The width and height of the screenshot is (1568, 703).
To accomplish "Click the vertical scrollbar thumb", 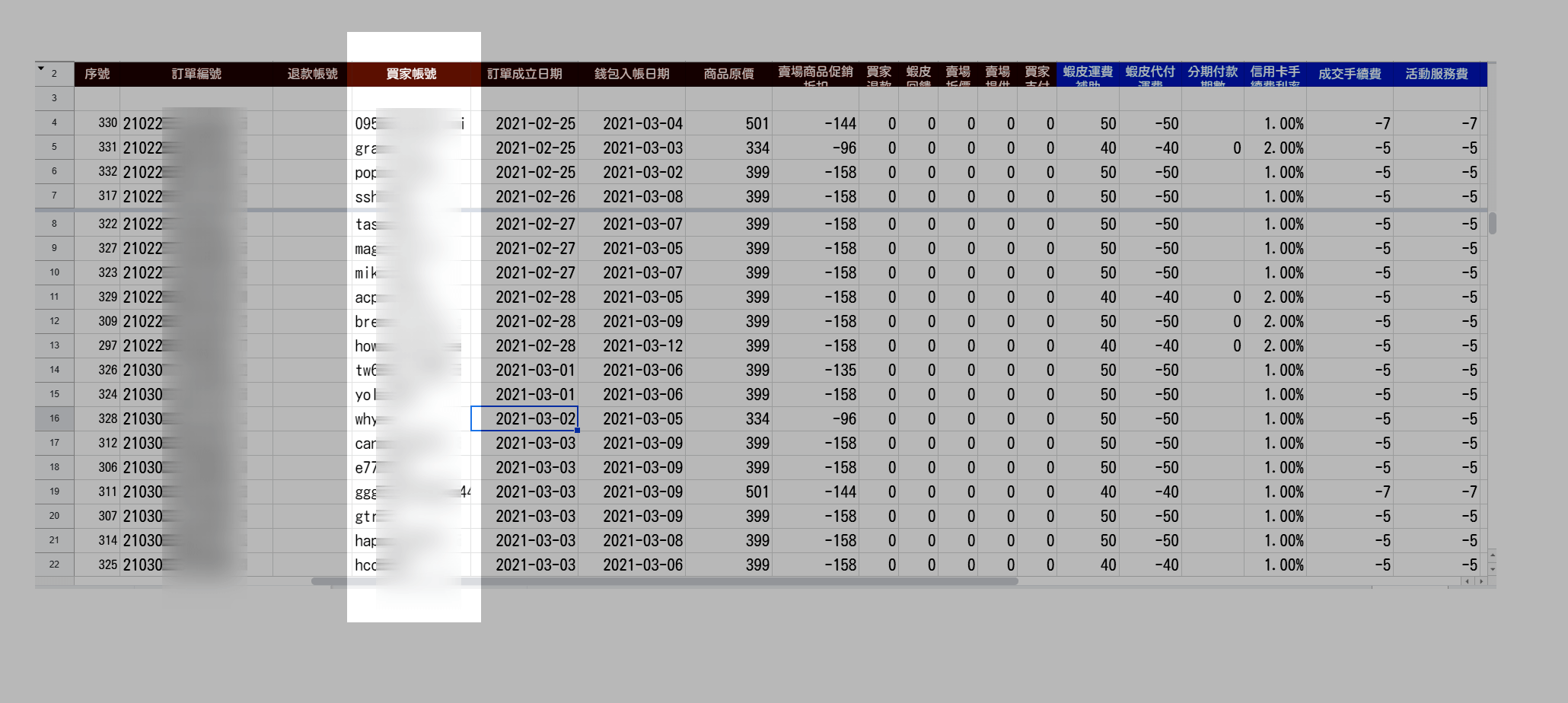I will coord(1492,223).
